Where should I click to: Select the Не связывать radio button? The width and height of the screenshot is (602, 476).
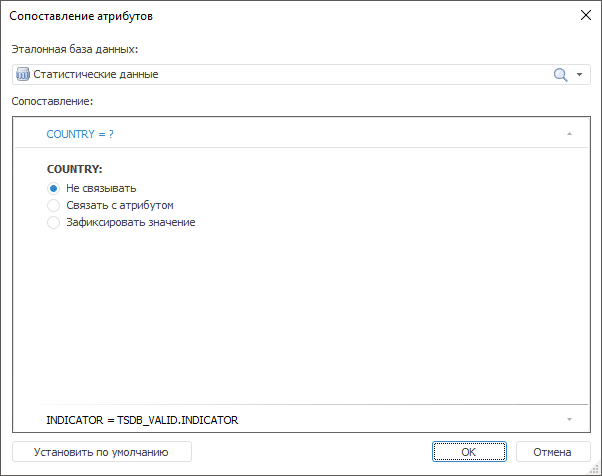54,188
